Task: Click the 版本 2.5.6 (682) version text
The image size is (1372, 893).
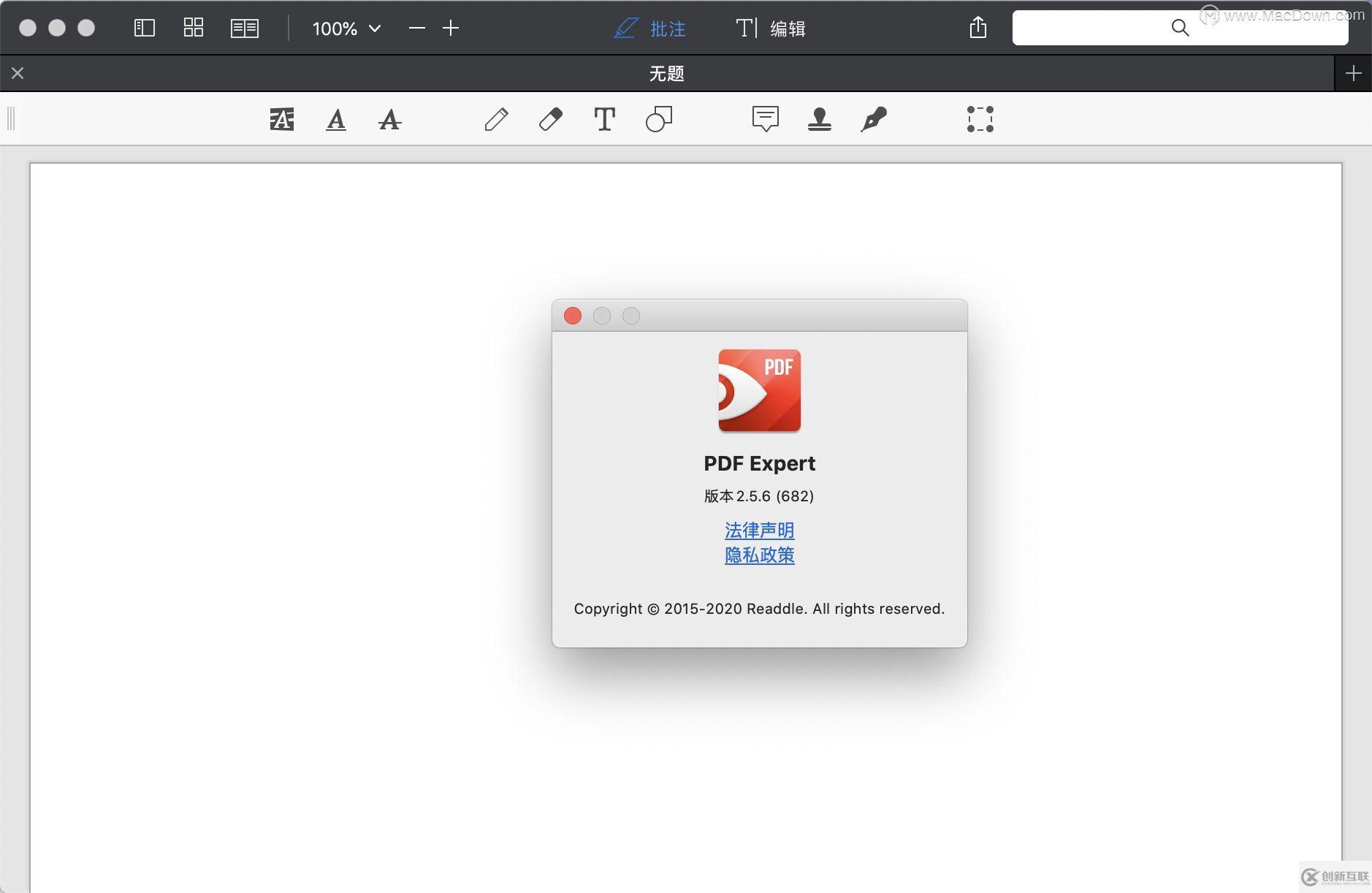Action: (759, 496)
